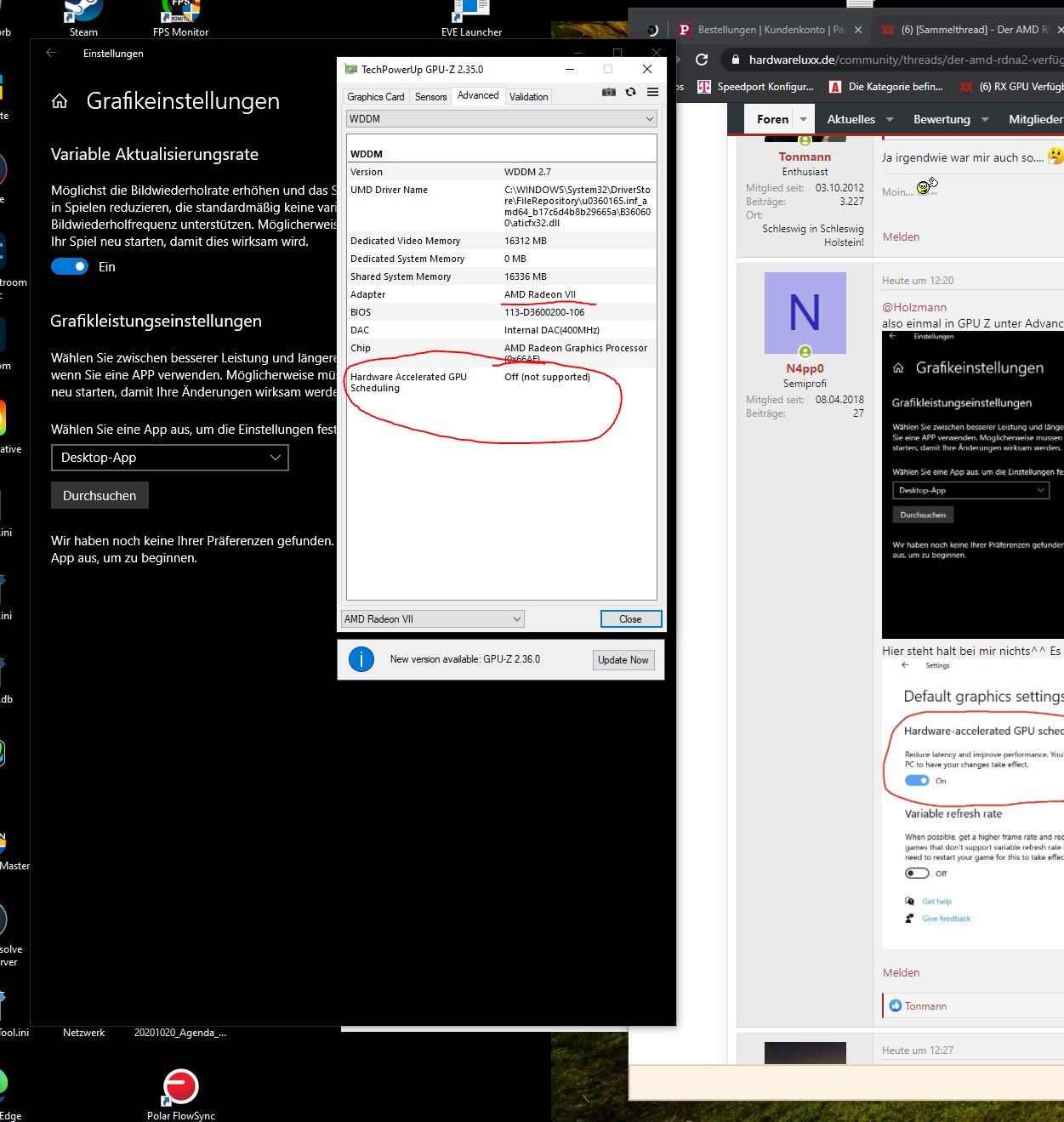Click the Aktuelles navigation item
1064x1122 pixels.
click(851, 119)
